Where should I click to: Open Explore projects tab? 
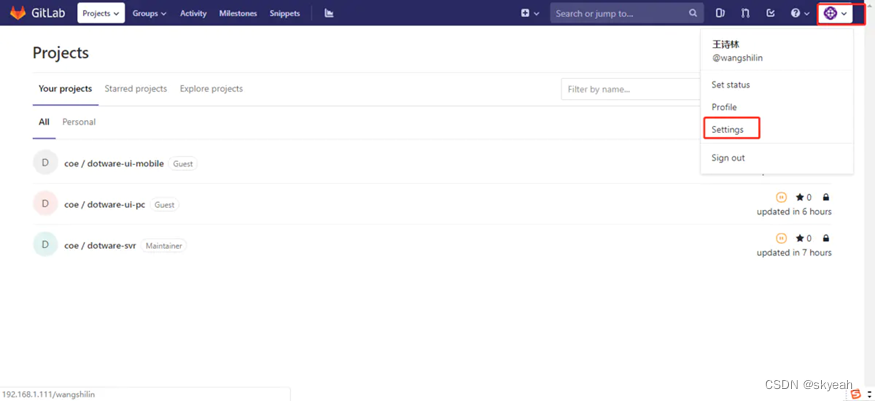(x=211, y=89)
